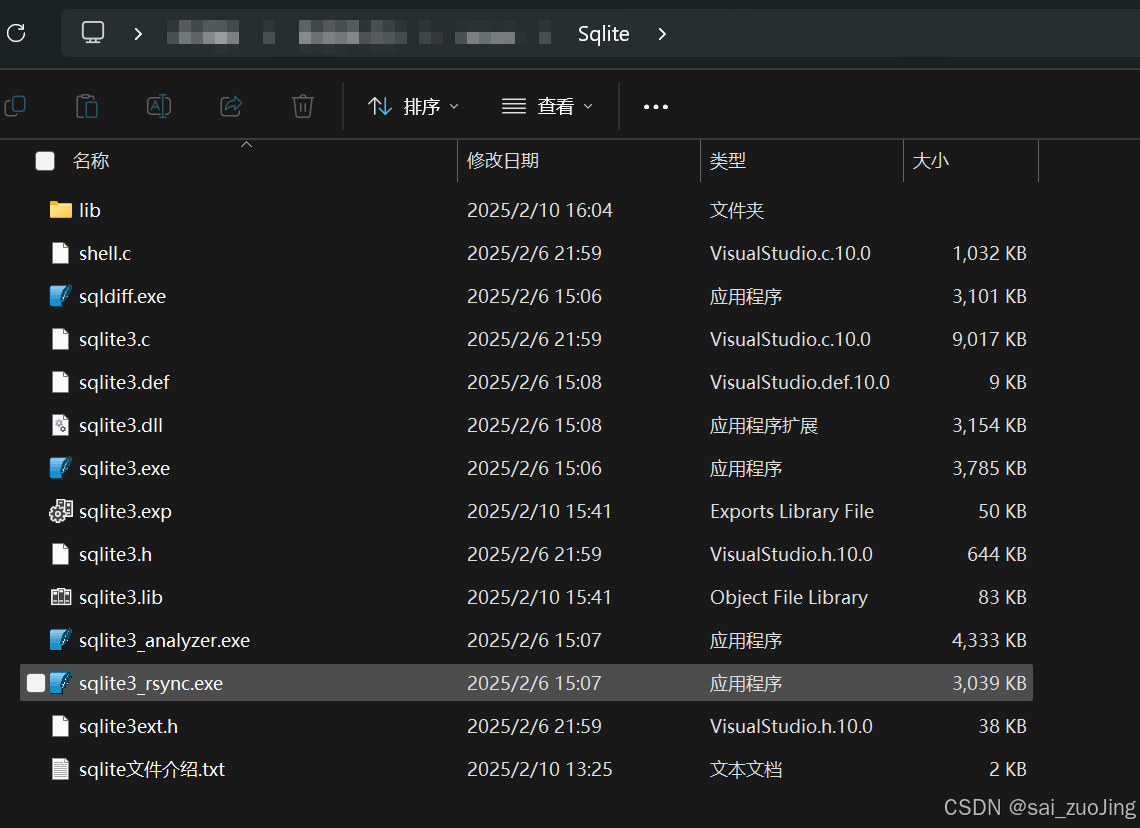Check the select-all checkbox in header
Viewport: 1140px width, 828px height.
pyautogui.click(x=44, y=160)
